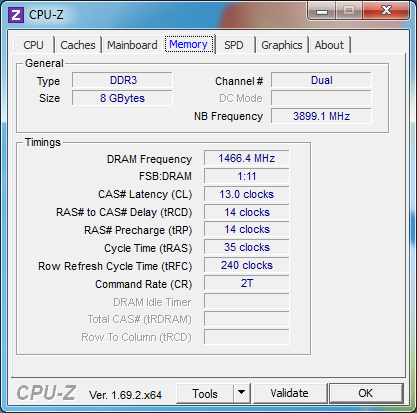The image size is (417, 413).
Task: Click the Validate button
Action: point(290,393)
